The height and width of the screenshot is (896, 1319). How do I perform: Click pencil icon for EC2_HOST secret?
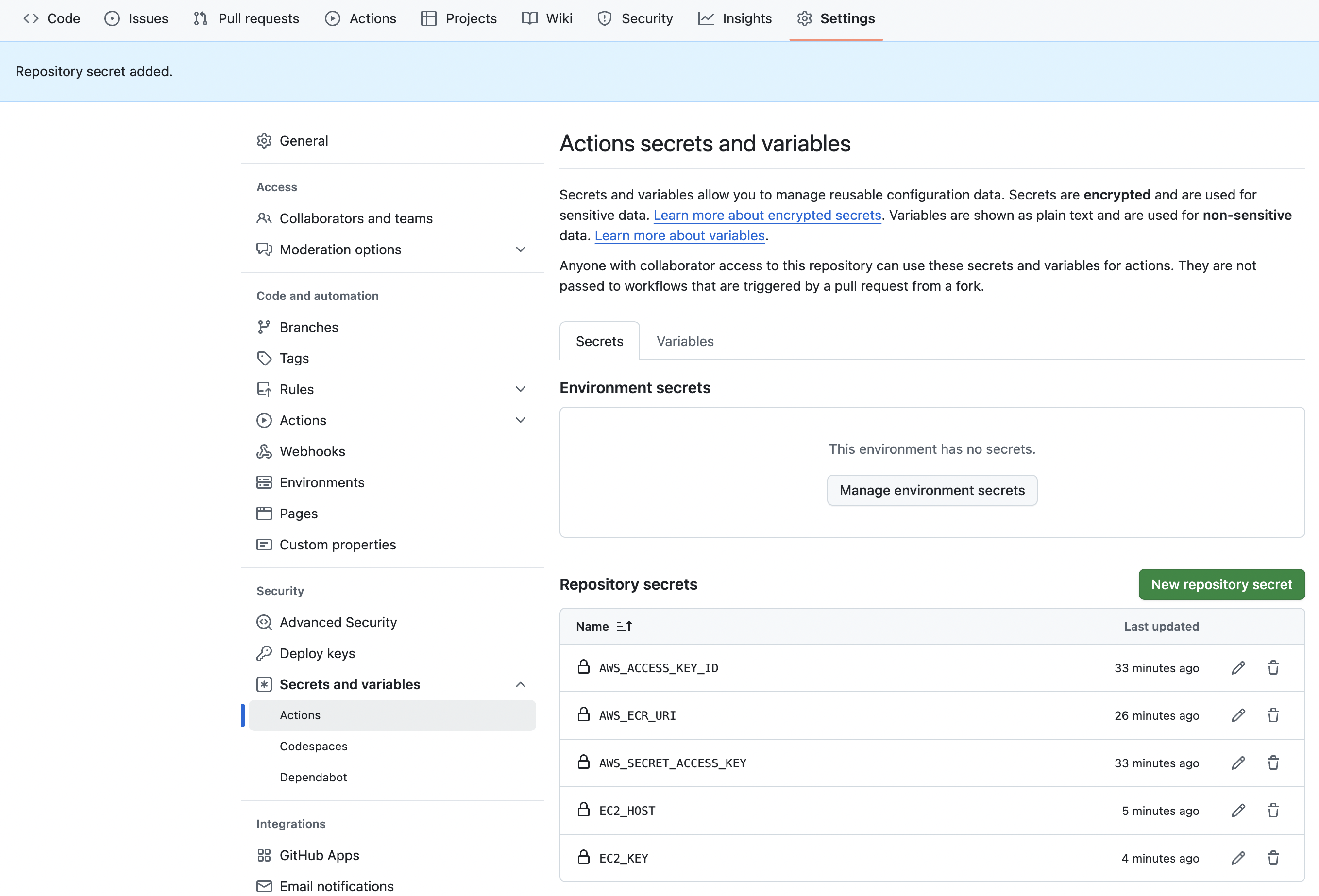click(1238, 811)
